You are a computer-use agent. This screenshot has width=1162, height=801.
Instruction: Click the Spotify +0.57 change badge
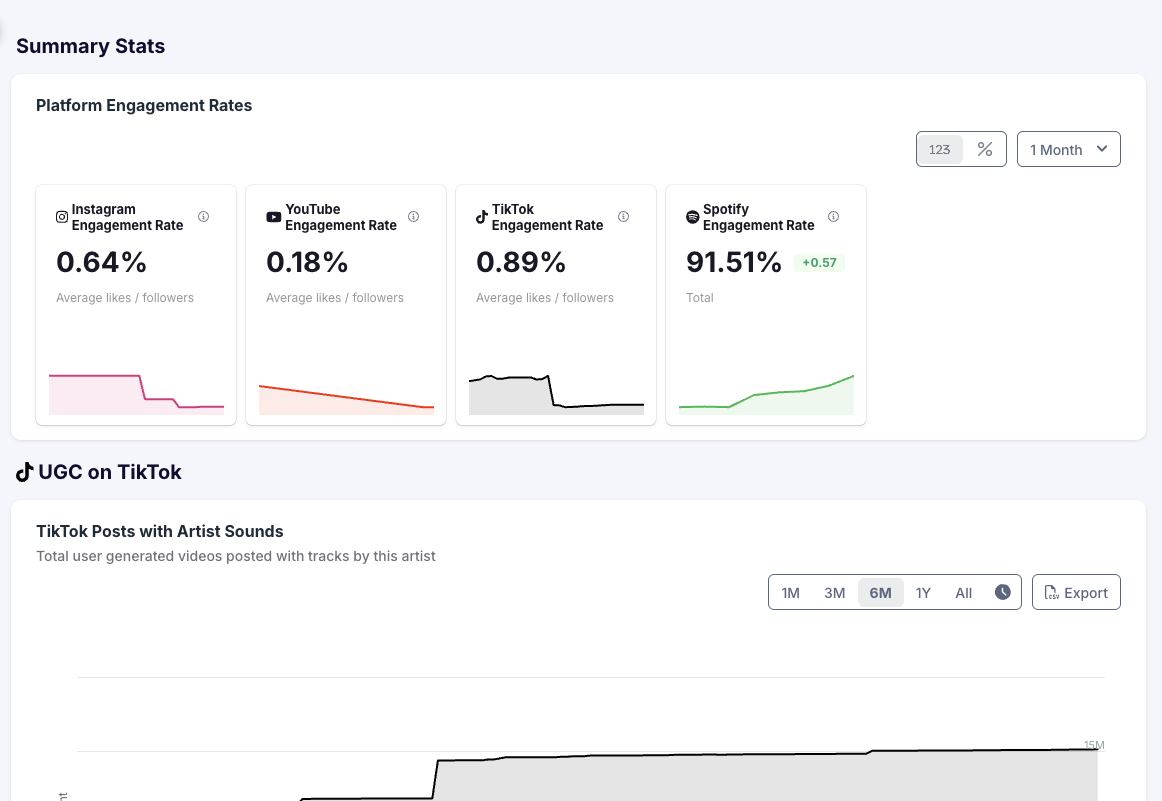click(x=819, y=263)
